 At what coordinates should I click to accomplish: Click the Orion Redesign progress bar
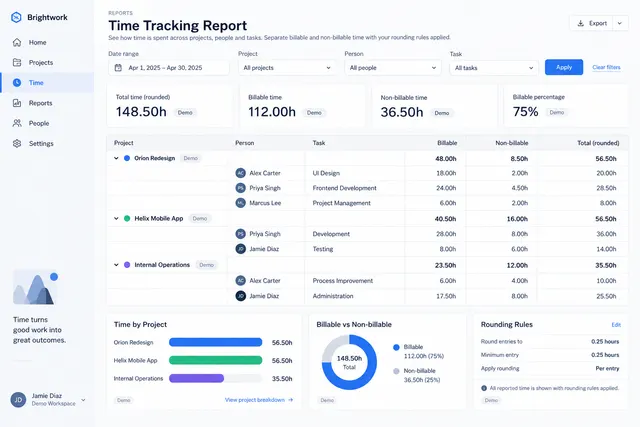(216, 342)
